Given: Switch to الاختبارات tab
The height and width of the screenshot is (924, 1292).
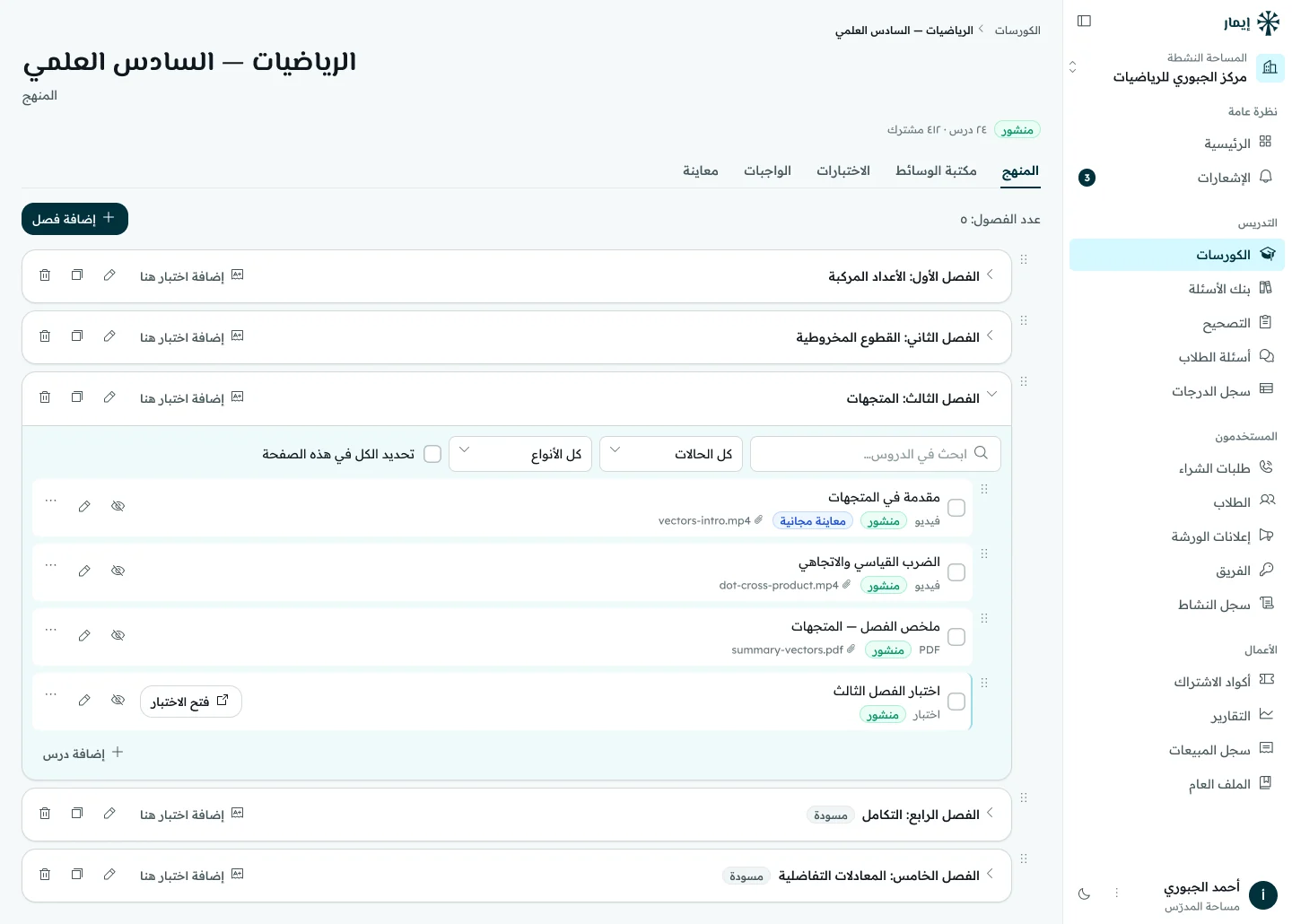Looking at the screenshot, I should (x=843, y=170).
